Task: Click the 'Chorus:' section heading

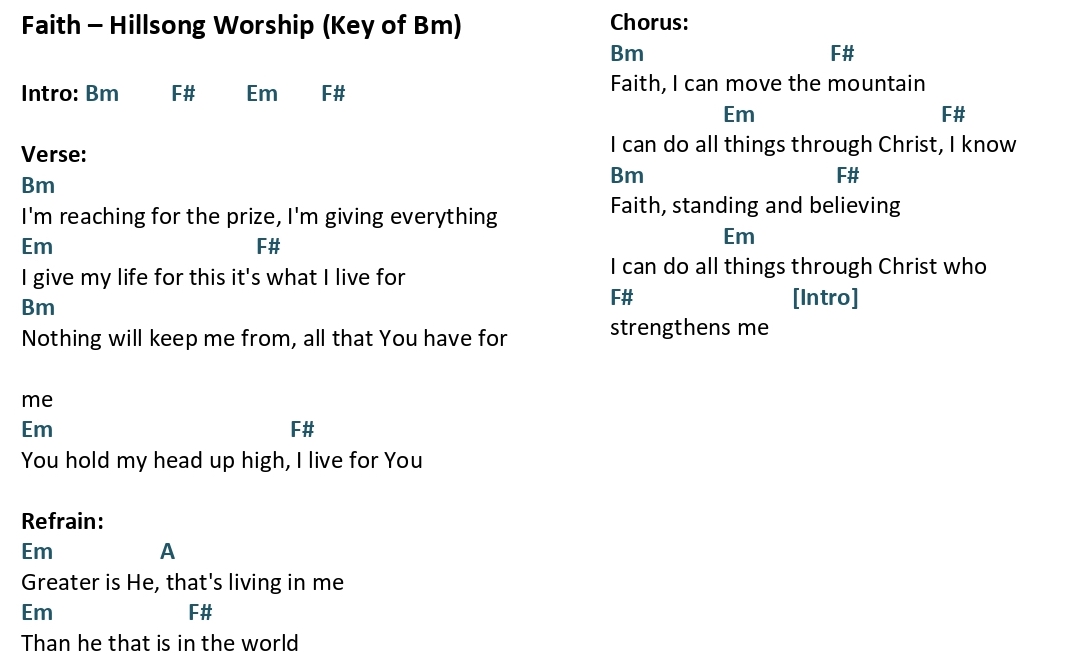Action: 649,23
